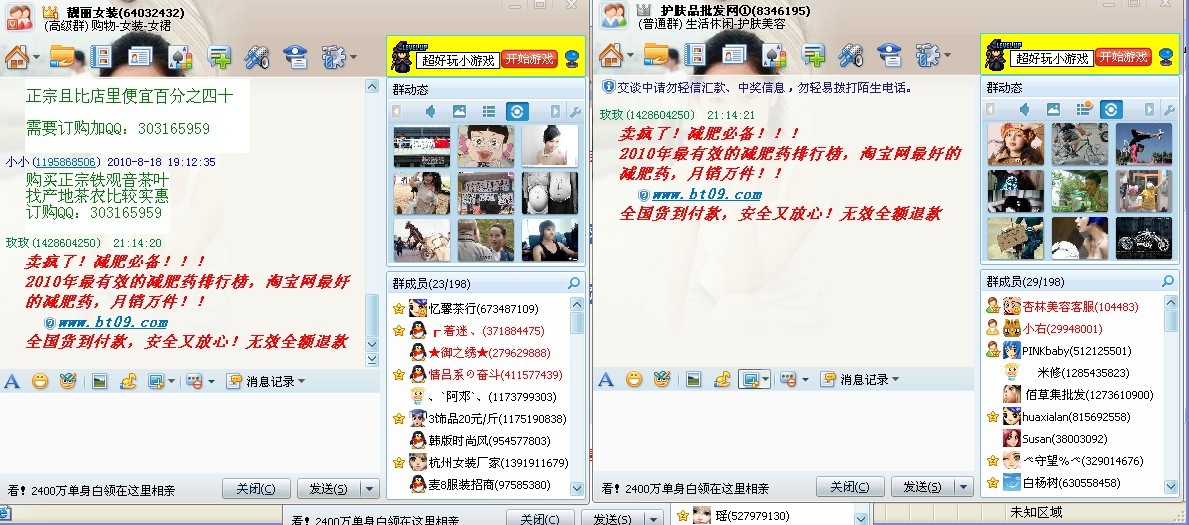The image size is (1189, 525).
Task: Click wrench settings icon in left 群动态 panel
Action: (575, 112)
